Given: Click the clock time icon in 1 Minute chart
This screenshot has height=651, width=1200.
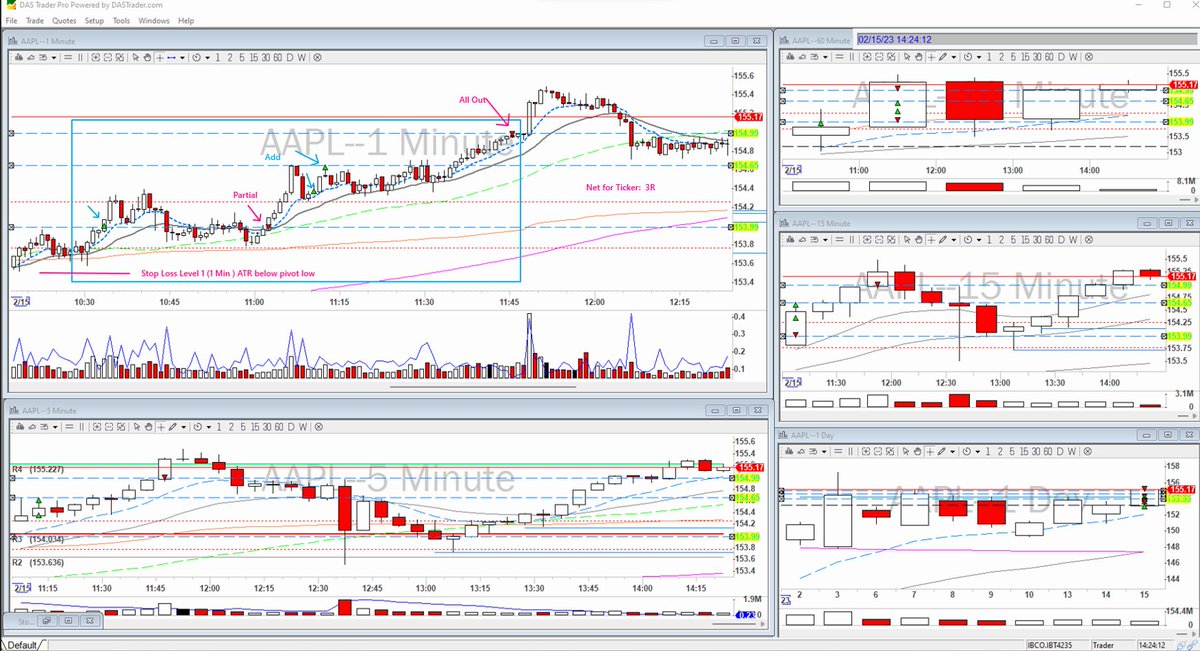Looking at the screenshot, I should tap(196, 58).
